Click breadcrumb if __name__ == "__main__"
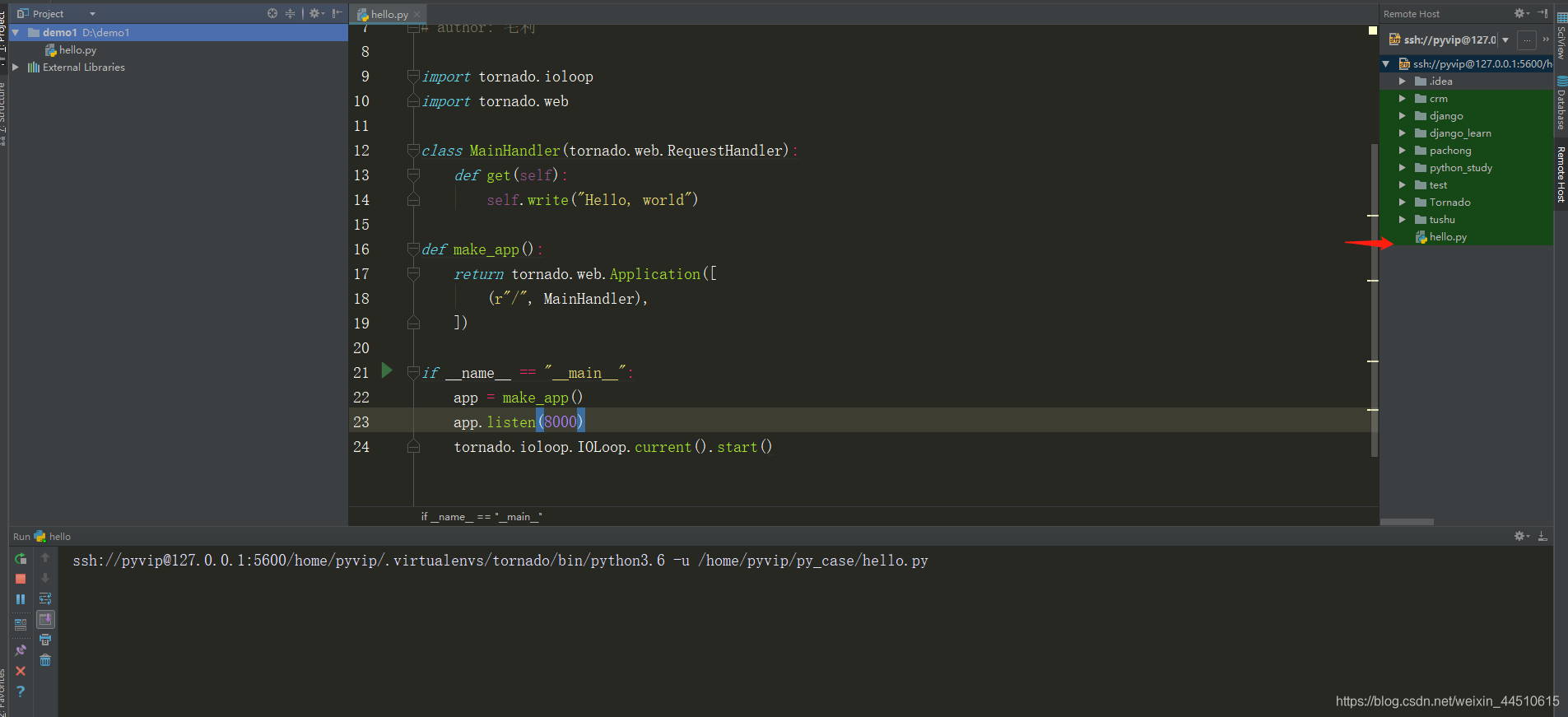1568x717 pixels. click(x=482, y=517)
